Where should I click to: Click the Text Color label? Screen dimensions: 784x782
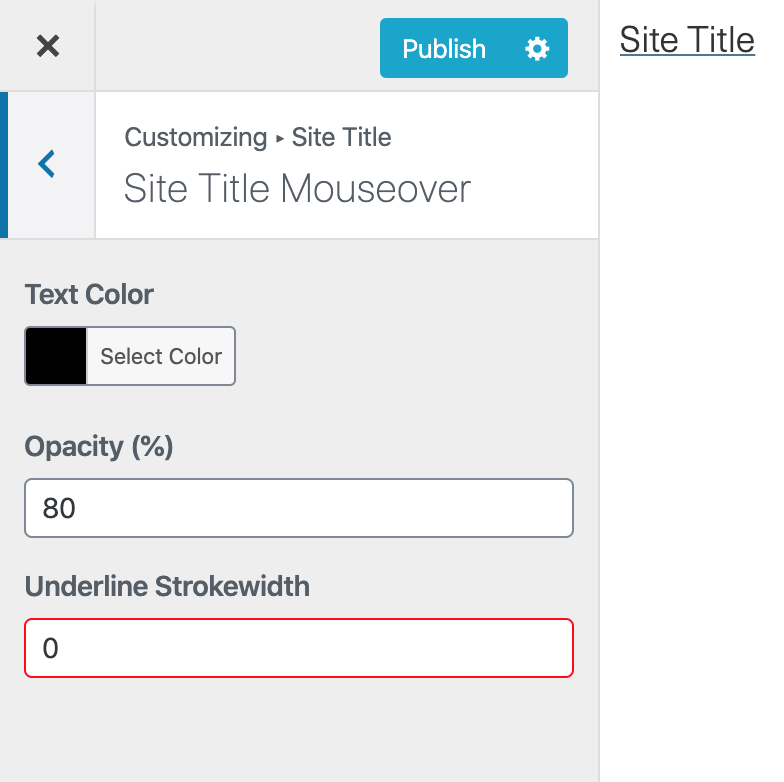(89, 295)
